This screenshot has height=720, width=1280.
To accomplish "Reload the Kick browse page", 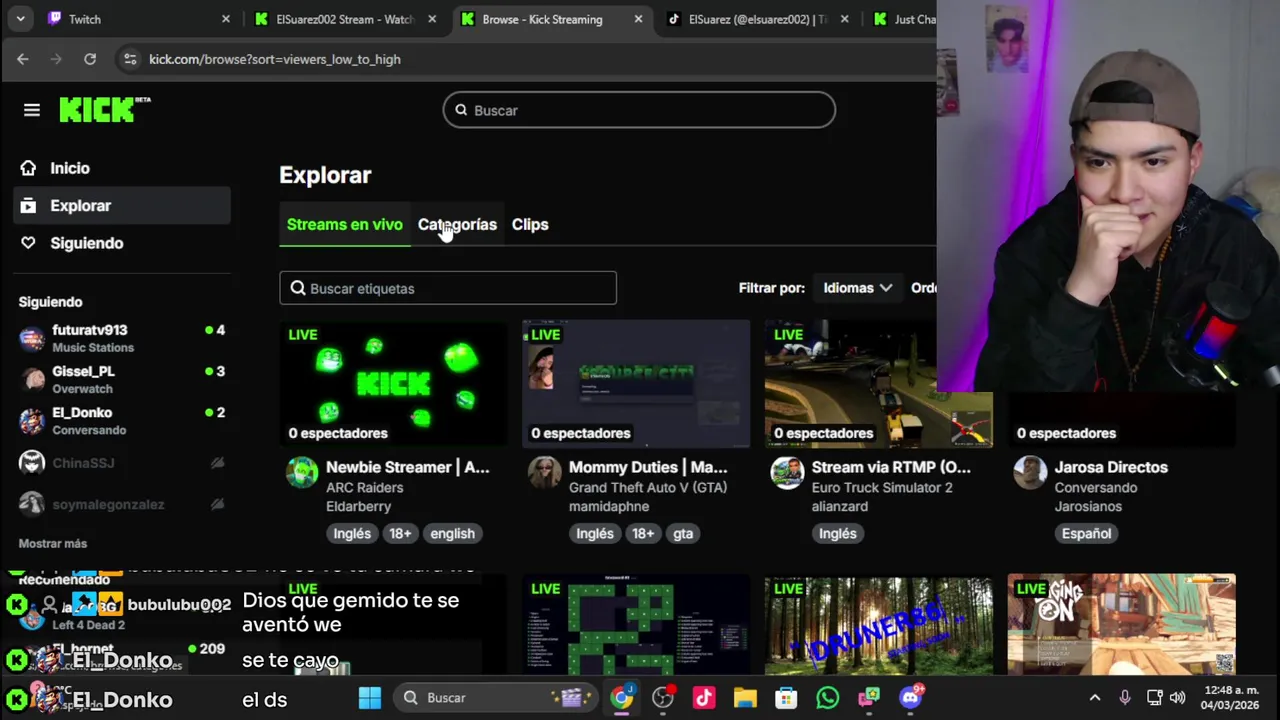I will tap(90, 59).
